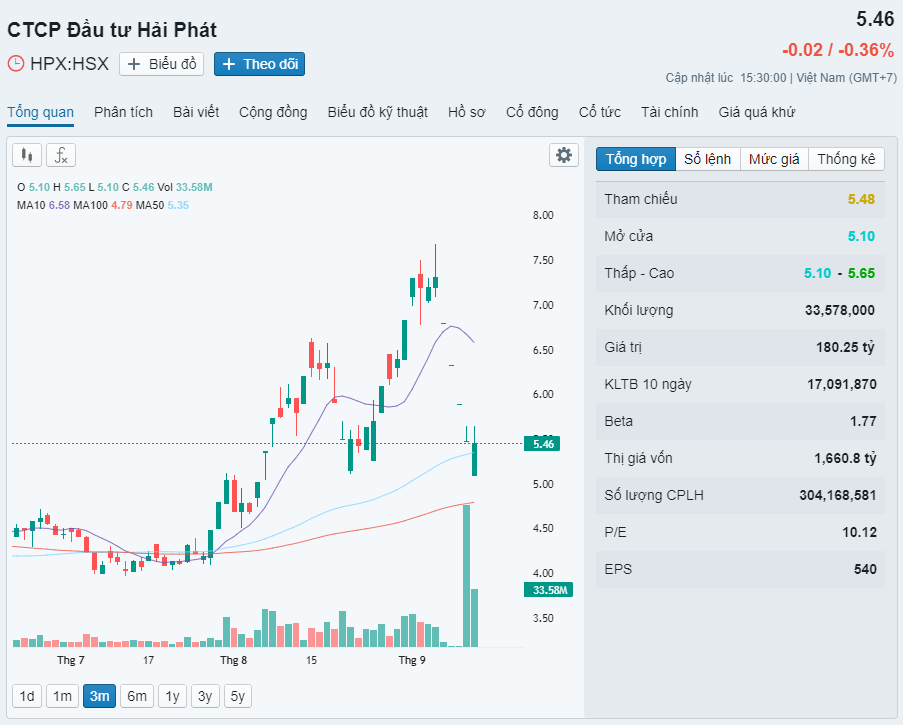The image size is (903, 725).
Task: Switch to Tổng quan tab
Action: coord(40,112)
